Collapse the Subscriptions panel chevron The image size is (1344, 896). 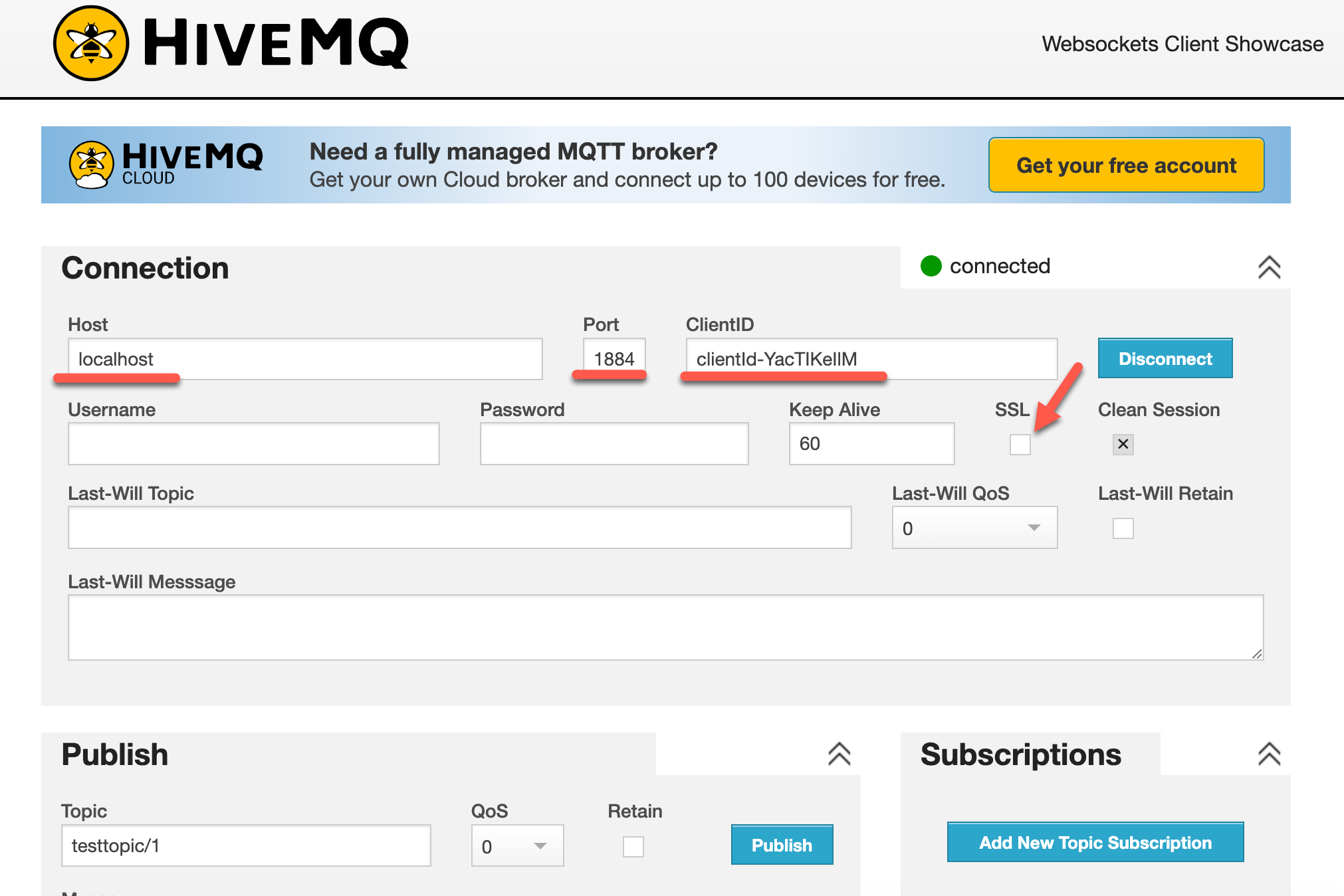[x=1269, y=754]
